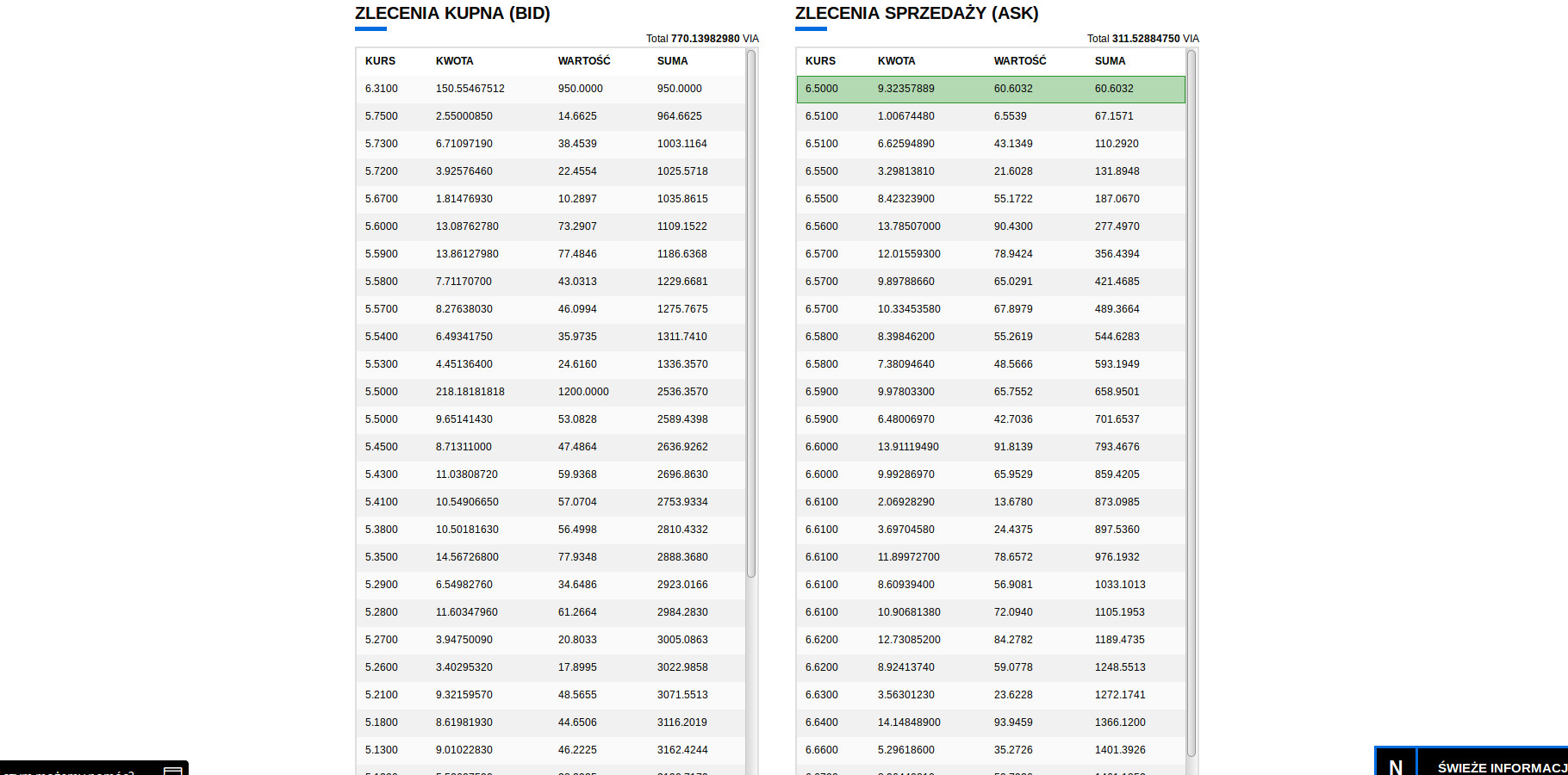Click WARTOŚĆ header in ASK table

pyautogui.click(x=1020, y=61)
